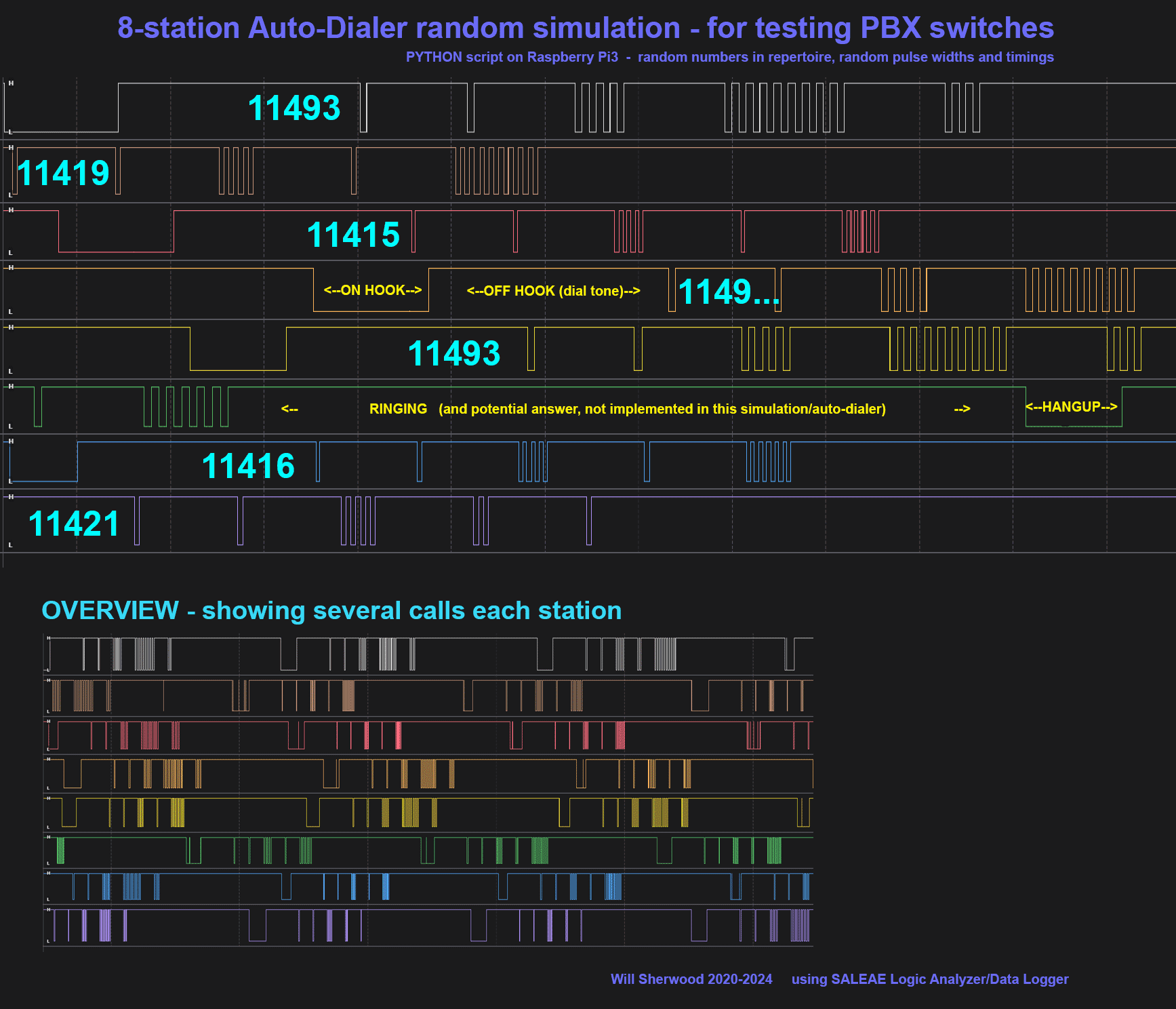Click the HANGUP annotation
Image resolution: width=1176 pixels, height=1009 pixels.
(x=1071, y=407)
